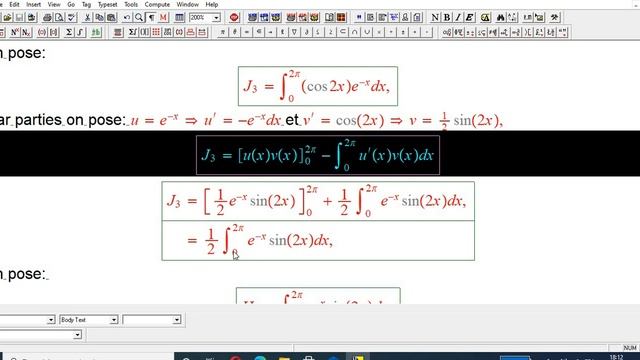Viewport: 640px width, 360px height.
Task: Click the Print Preview icon
Action: 59,18
